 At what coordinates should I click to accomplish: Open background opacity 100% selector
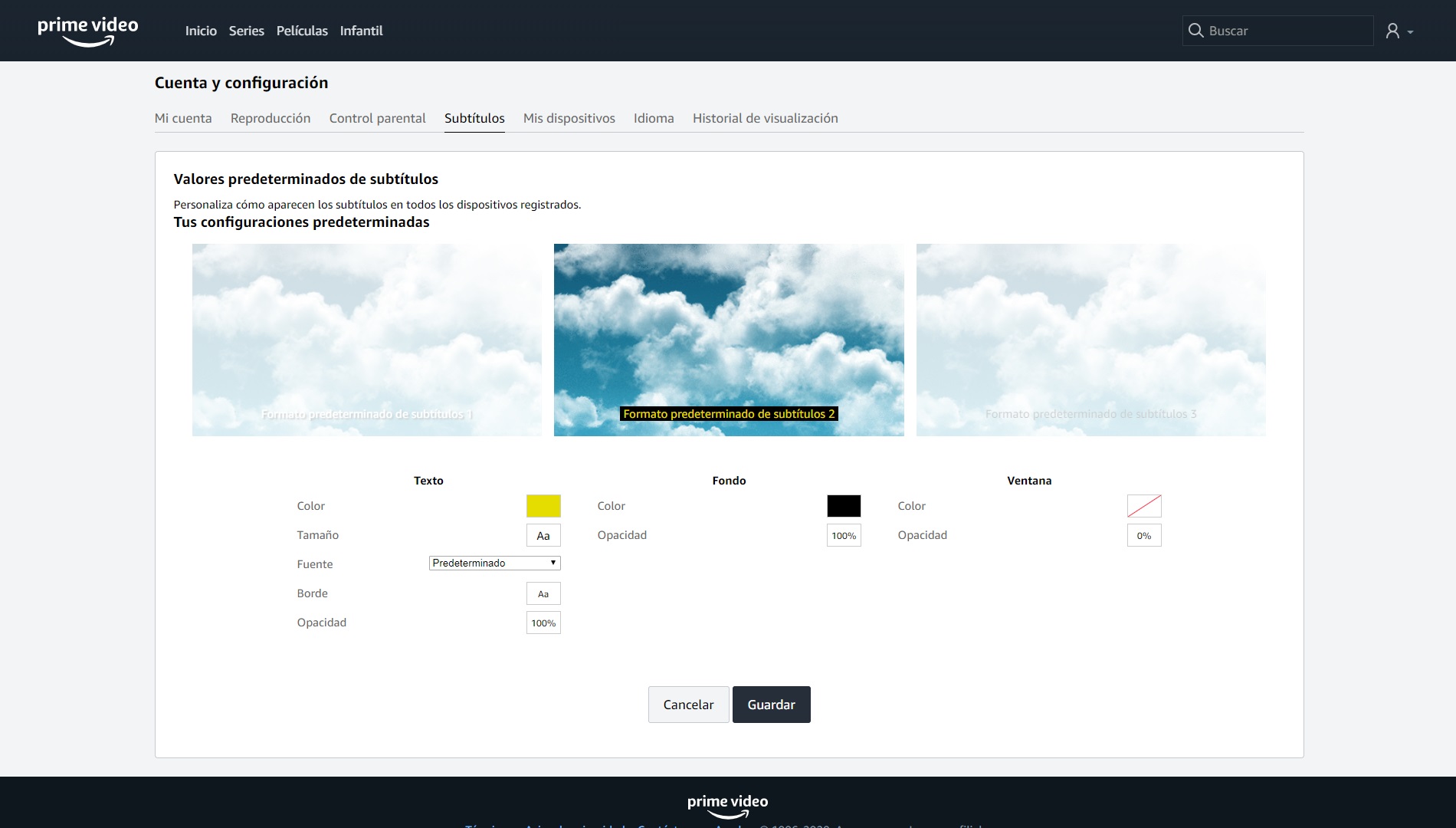pyautogui.click(x=844, y=535)
